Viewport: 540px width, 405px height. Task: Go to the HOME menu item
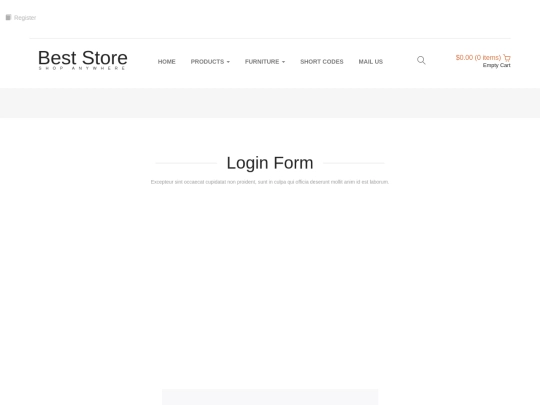(167, 62)
